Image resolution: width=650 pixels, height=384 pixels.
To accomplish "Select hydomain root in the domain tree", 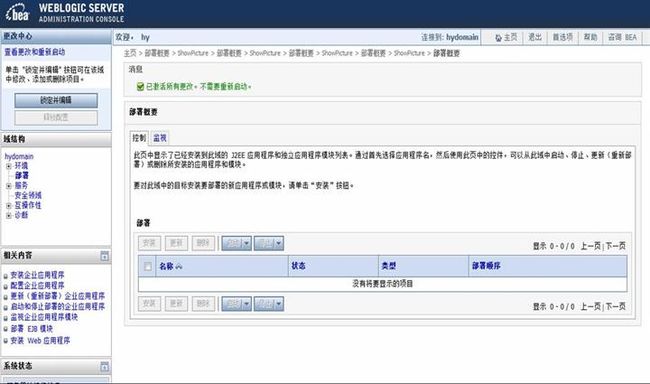I will pyautogui.click(x=19, y=156).
